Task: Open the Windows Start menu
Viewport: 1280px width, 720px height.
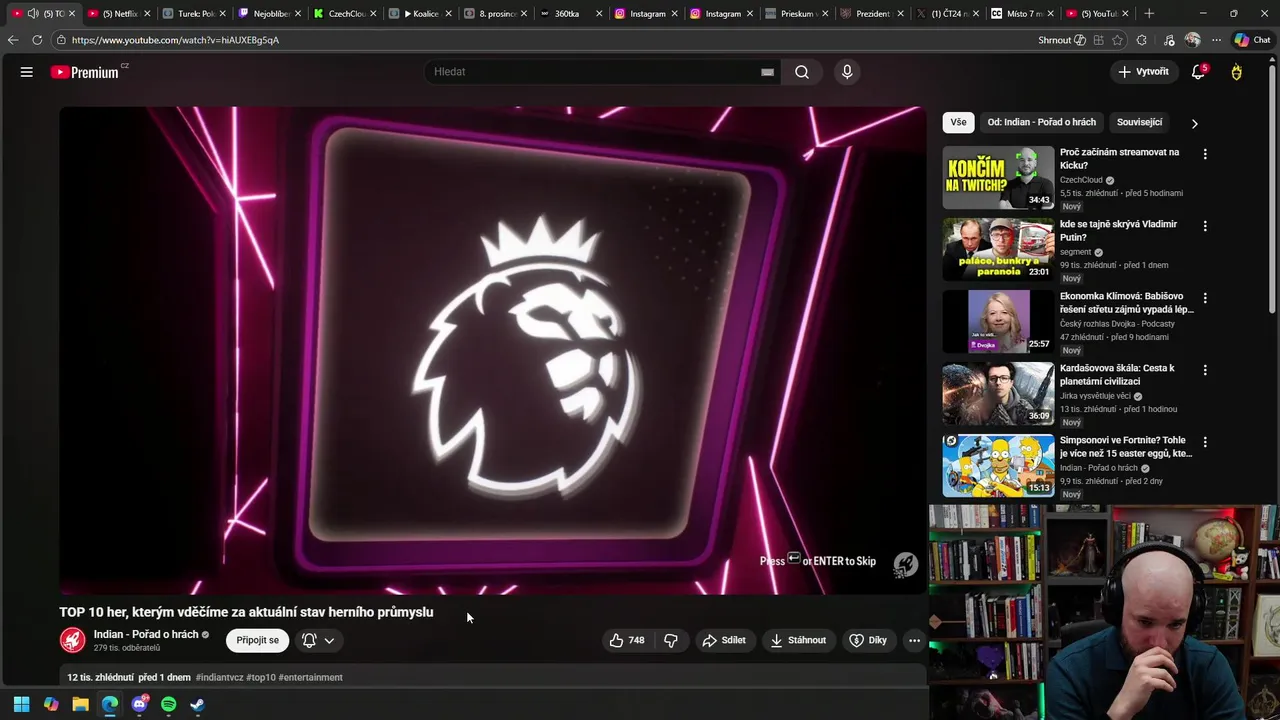Action: (21, 704)
